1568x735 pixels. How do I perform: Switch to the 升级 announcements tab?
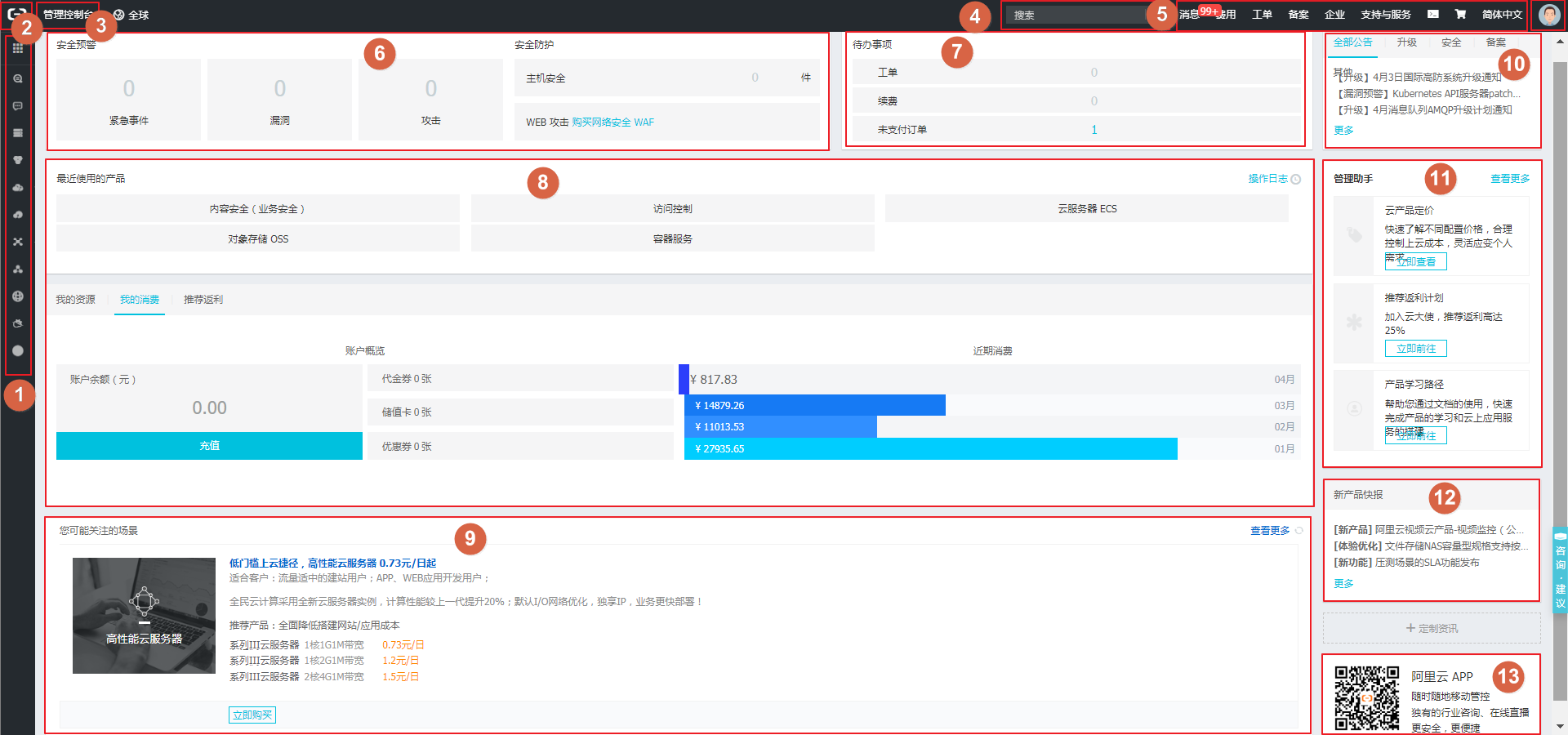tap(1406, 42)
